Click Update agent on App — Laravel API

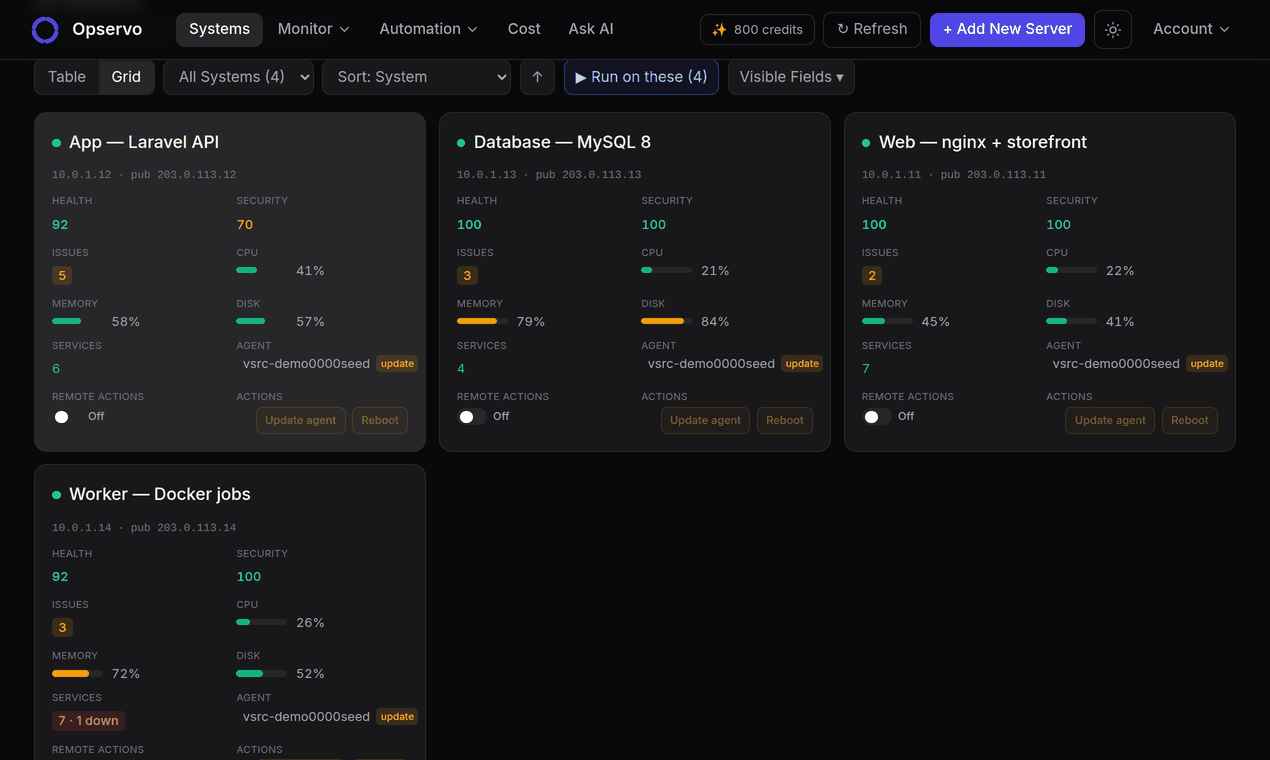point(301,420)
